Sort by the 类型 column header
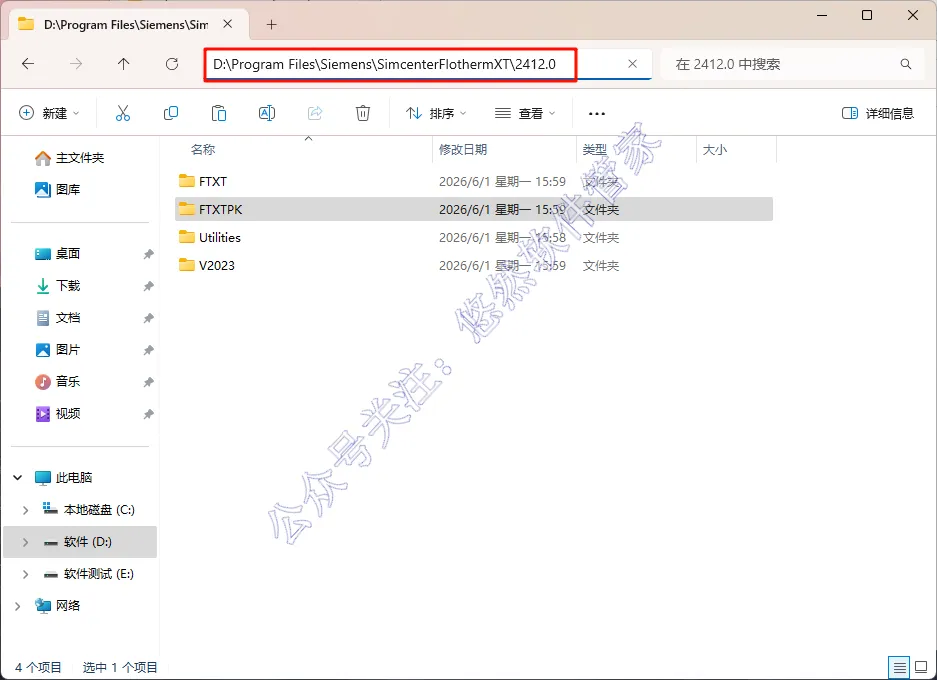 [x=595, y=149]
